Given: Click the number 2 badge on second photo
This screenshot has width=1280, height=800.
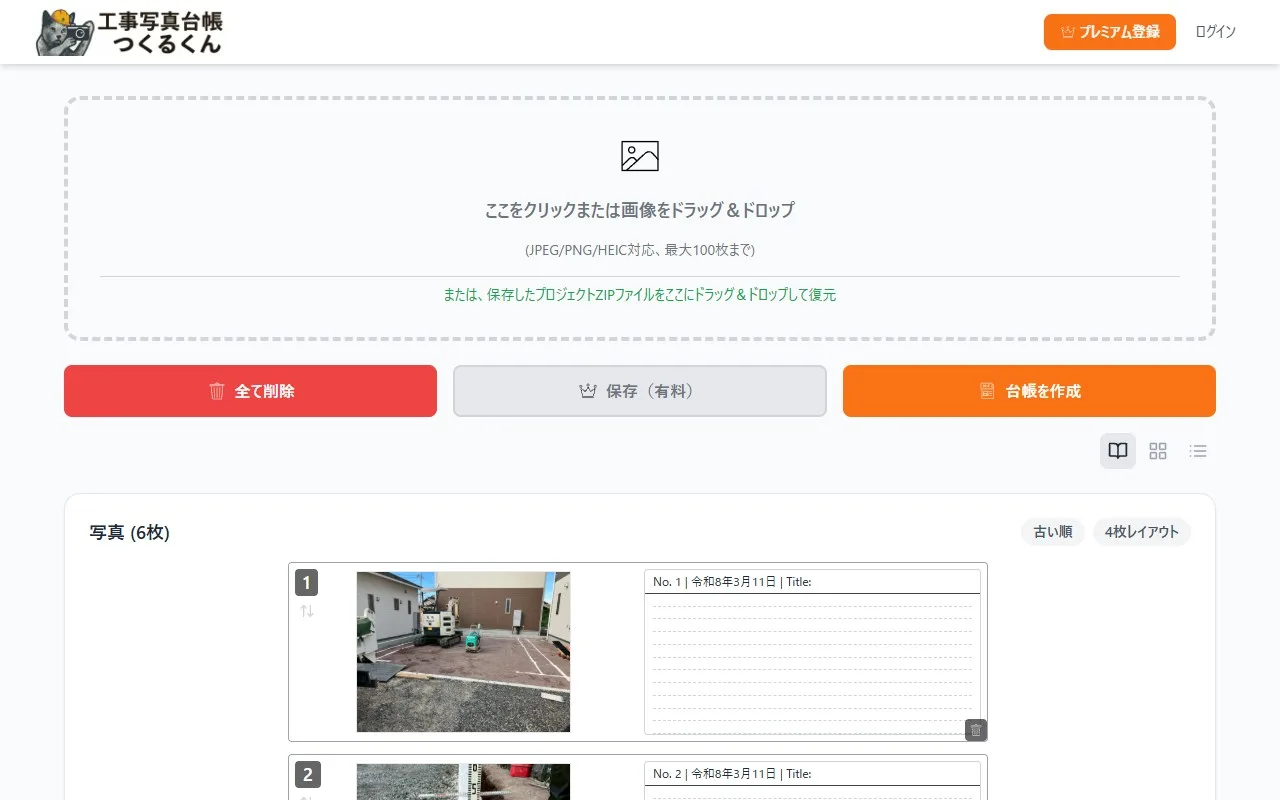Looking at the screenshot, I should 307,774.
